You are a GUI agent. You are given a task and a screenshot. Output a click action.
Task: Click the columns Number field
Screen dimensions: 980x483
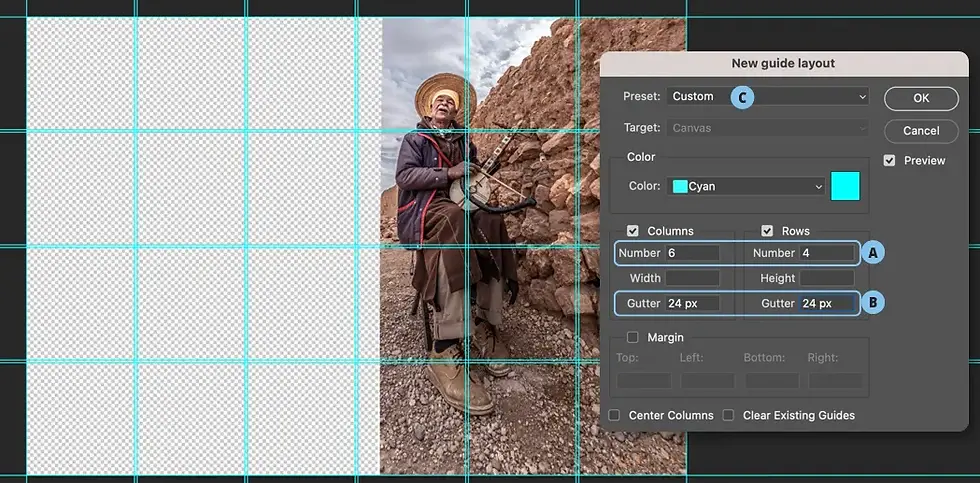692,253
